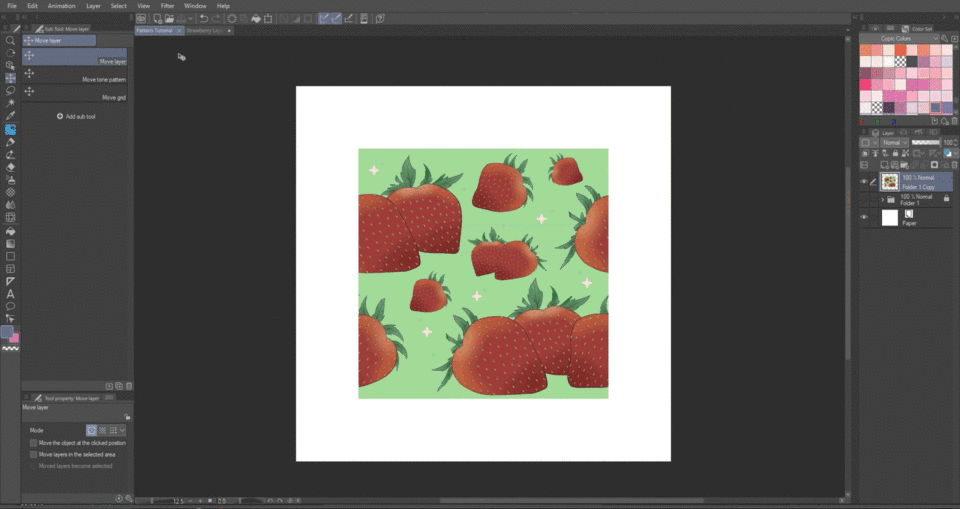
Task: Toggle visibility box of Folder 1 layer
Action: coord(864,200)
